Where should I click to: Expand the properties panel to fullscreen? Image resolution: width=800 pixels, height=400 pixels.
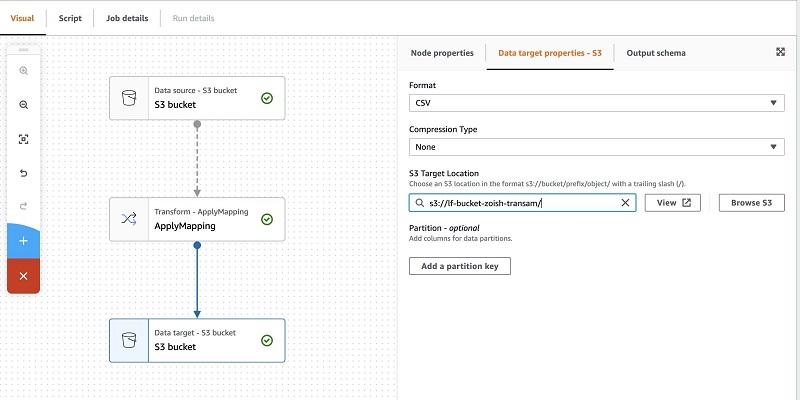tap(780, 52)
